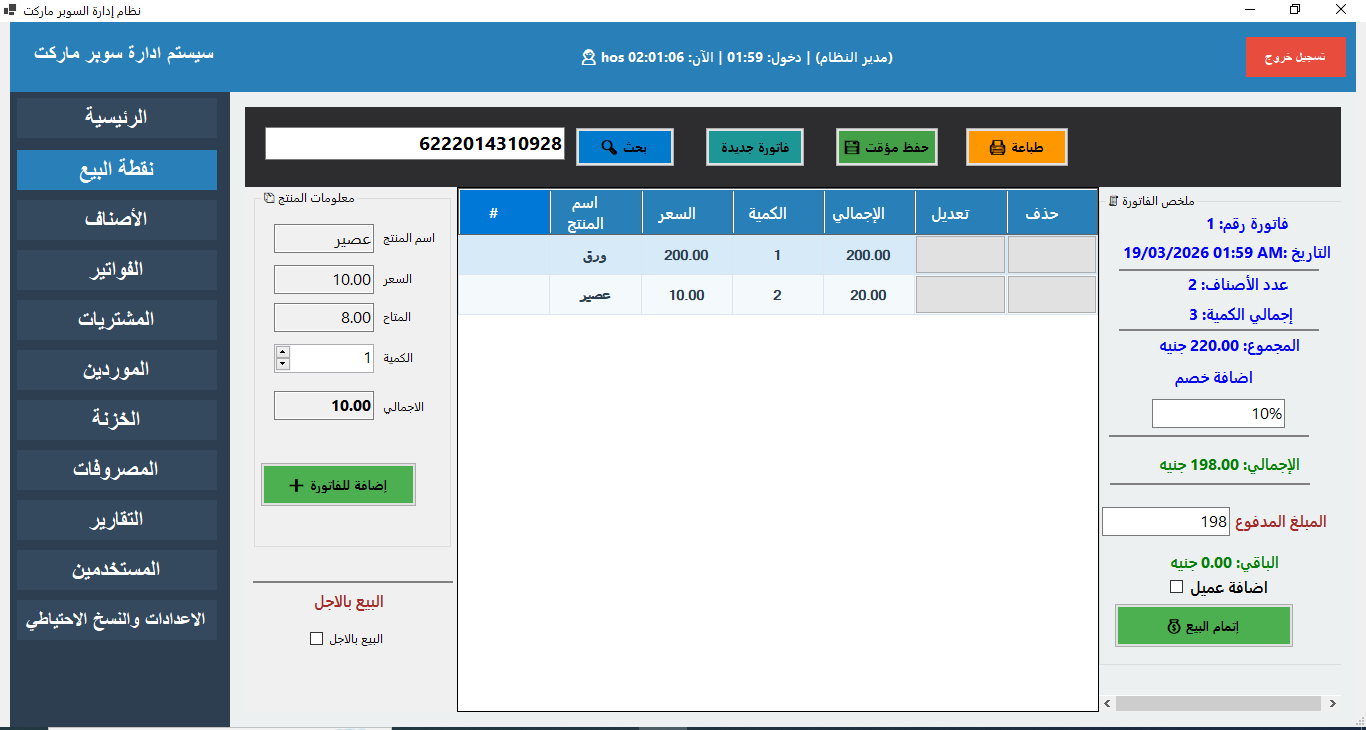
Task: Focus the barcode search input field
Action: [415, 143]
